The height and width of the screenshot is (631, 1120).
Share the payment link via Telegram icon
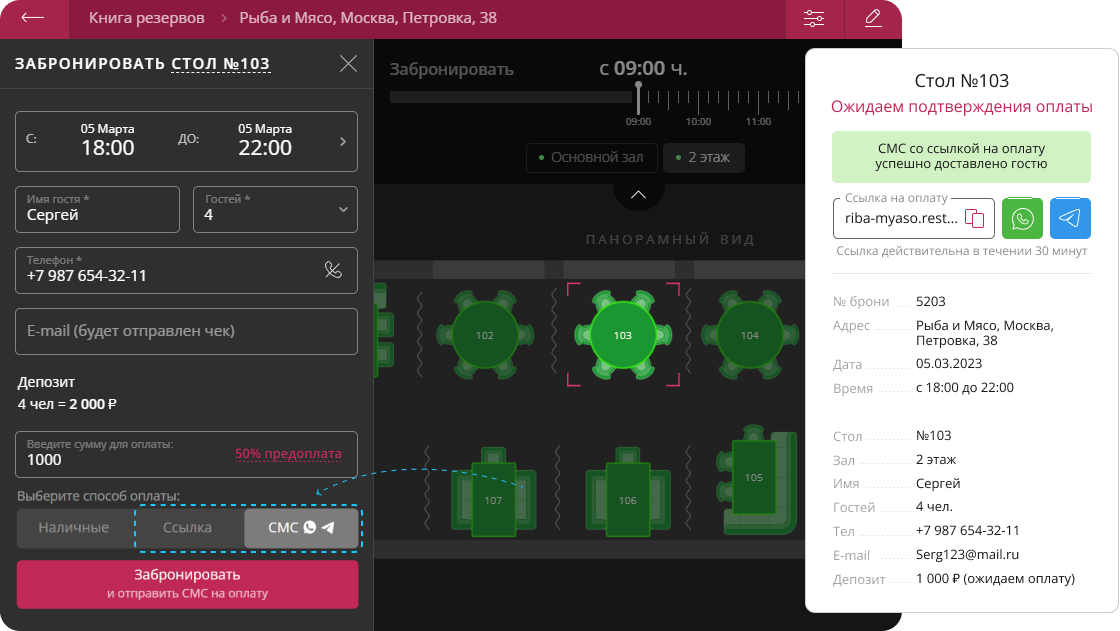[1070, 218]
